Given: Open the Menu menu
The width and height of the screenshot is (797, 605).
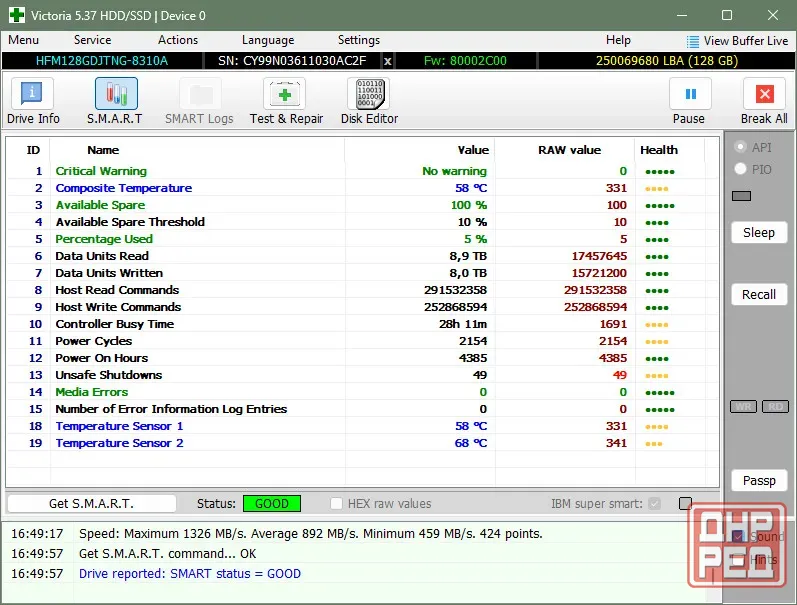Looking at the screenshot, I should [x=23, y=40].
